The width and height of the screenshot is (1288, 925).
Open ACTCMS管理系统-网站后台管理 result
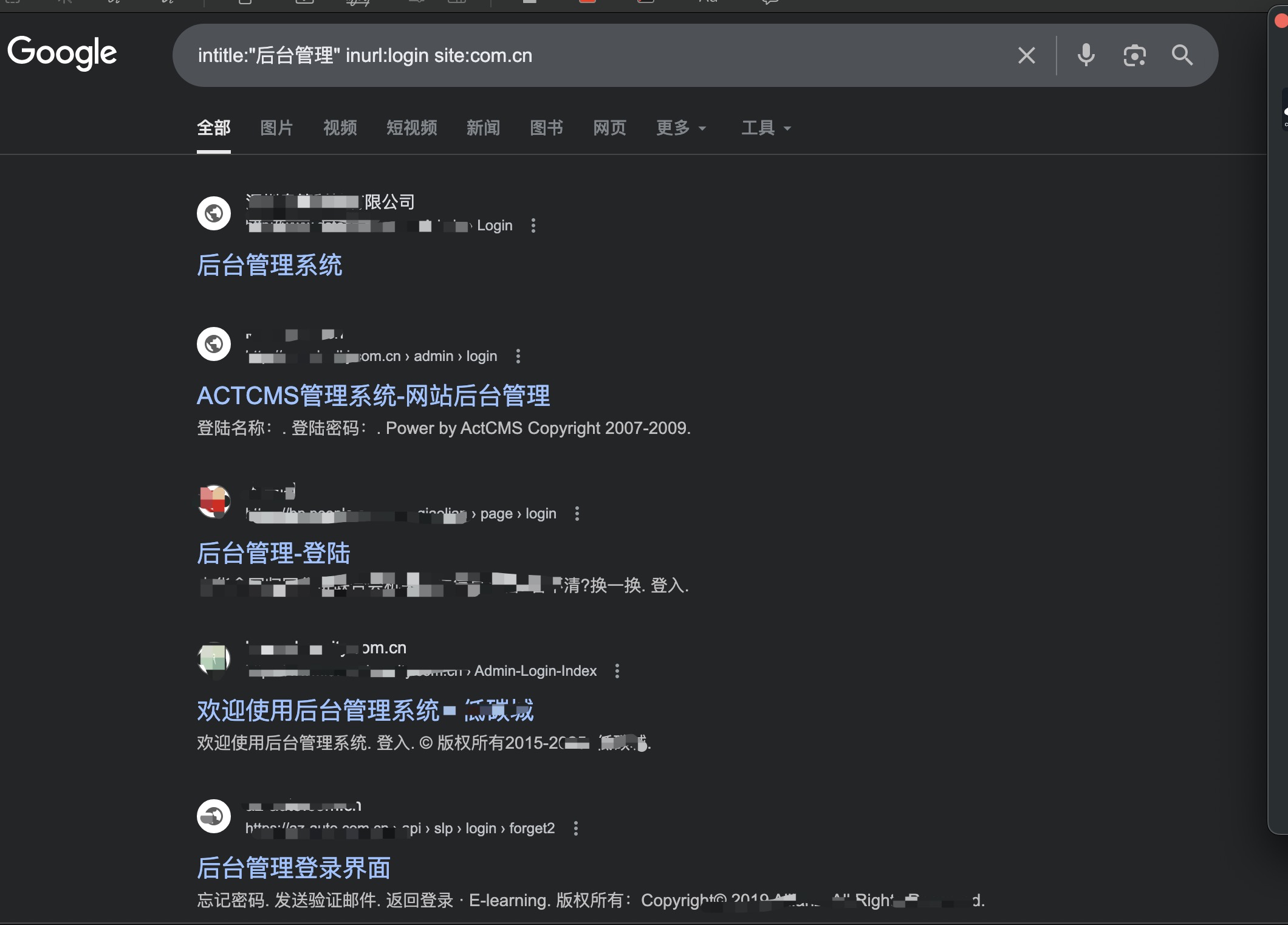[x=374, y=396]
